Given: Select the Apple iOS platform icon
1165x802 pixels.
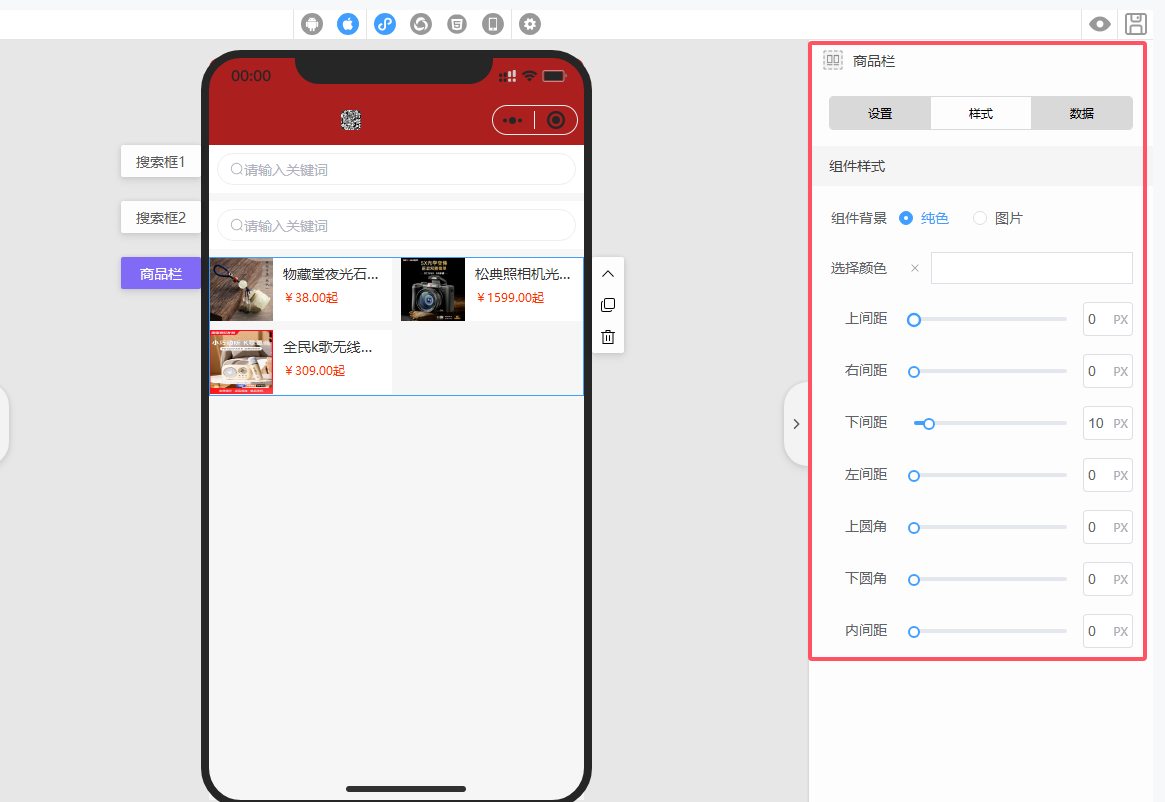Looking at the screenshot, I should [x=348, y=24].
